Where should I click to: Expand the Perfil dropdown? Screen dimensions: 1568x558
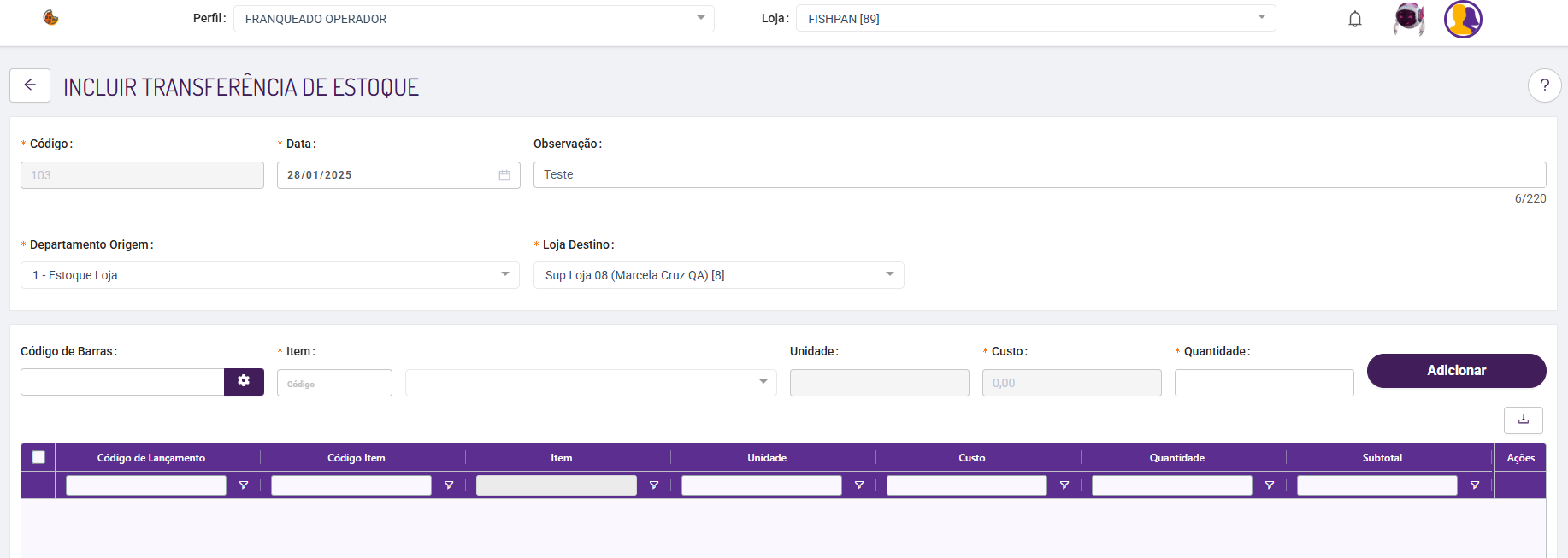click(700, 18)
